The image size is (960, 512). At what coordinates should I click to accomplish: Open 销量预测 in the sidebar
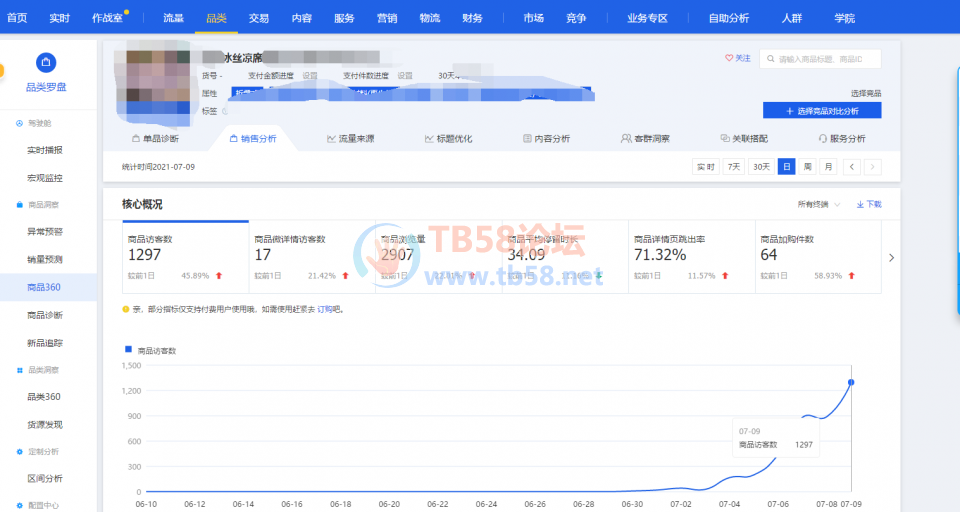45,259
